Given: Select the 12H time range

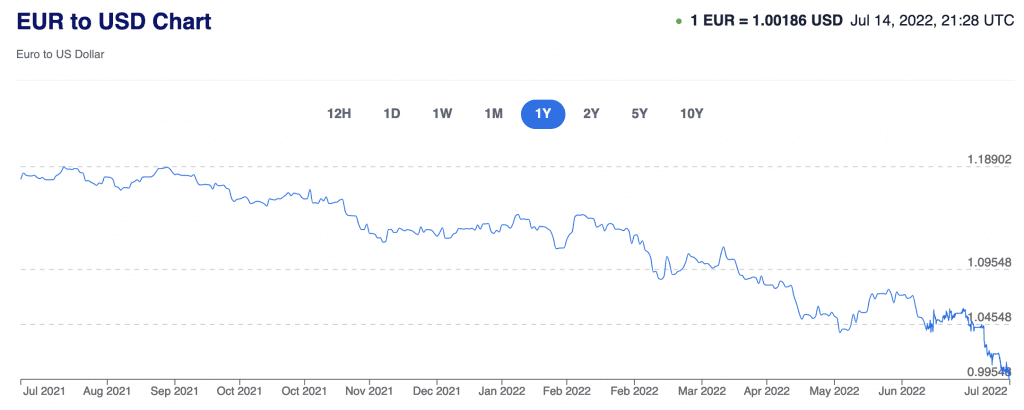Looking at the screenshot, I should click(x=339, y=113).
